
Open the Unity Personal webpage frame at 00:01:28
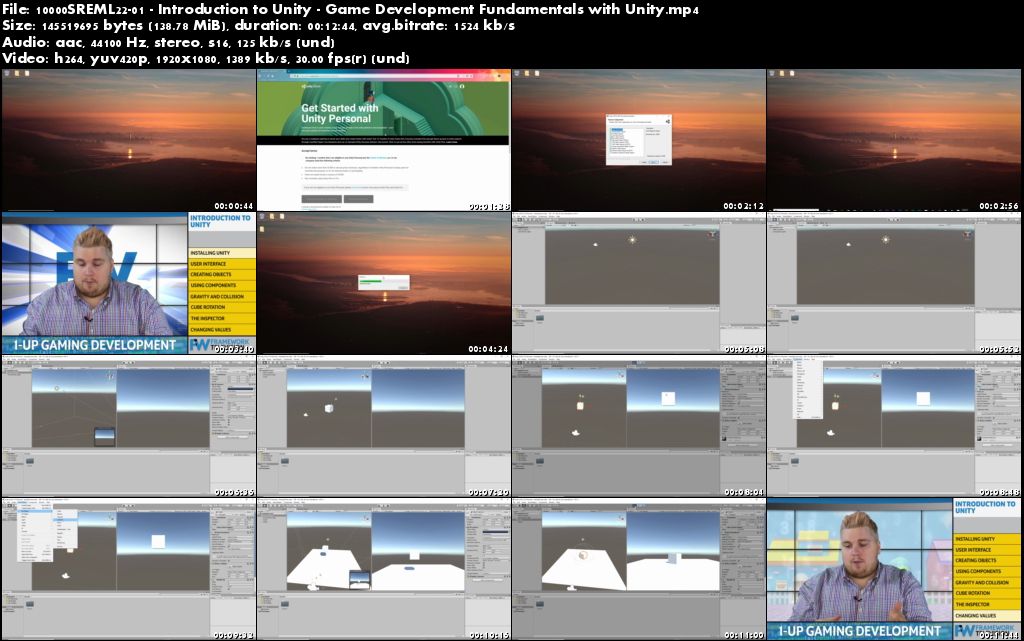pos(384,140)
